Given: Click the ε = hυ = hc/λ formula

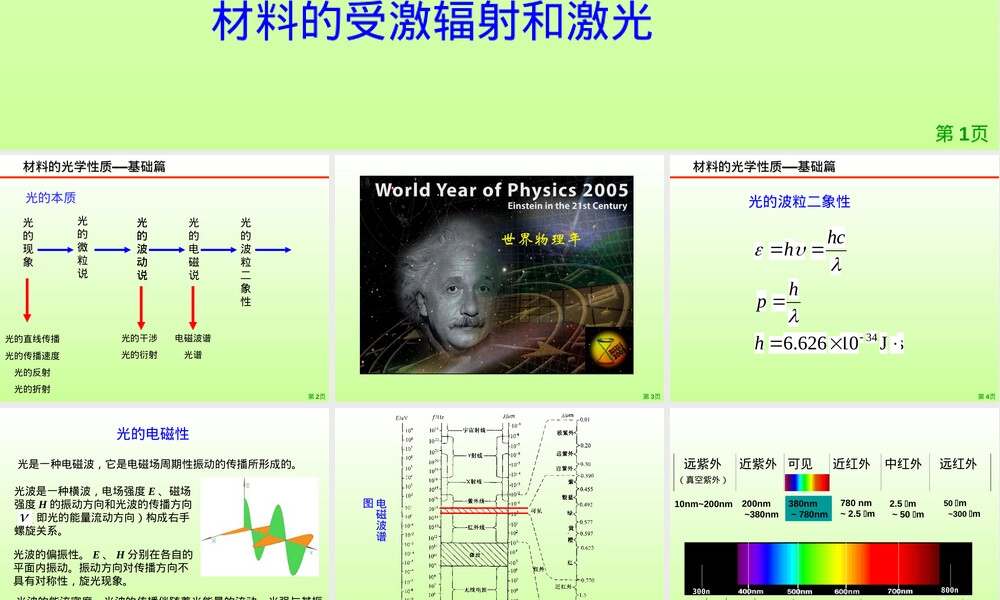Looking at the screenshot, I should coord(800,250).
